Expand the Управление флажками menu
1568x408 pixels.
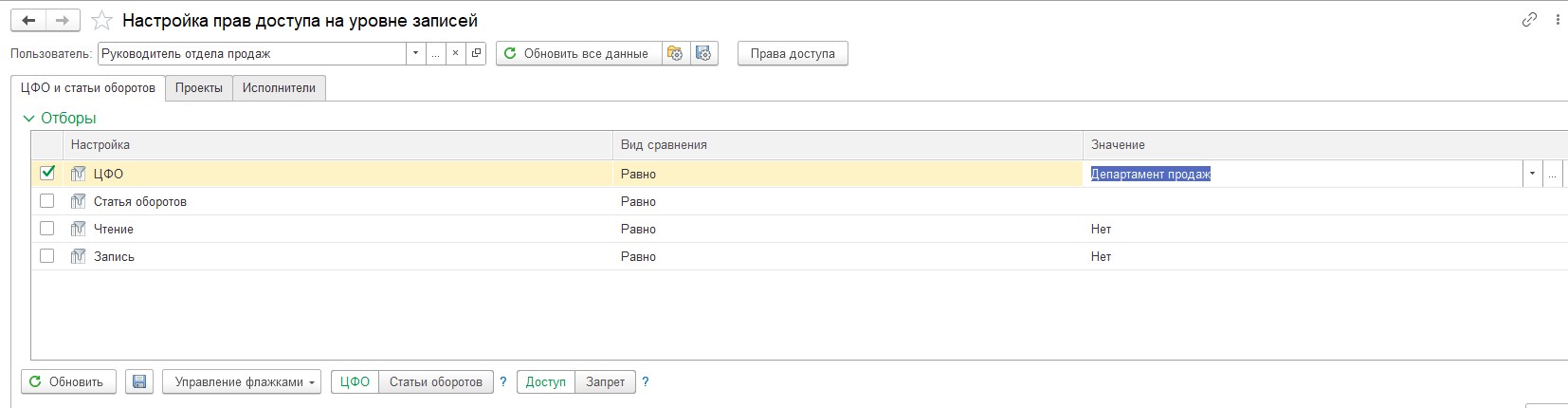pos(241,381)
